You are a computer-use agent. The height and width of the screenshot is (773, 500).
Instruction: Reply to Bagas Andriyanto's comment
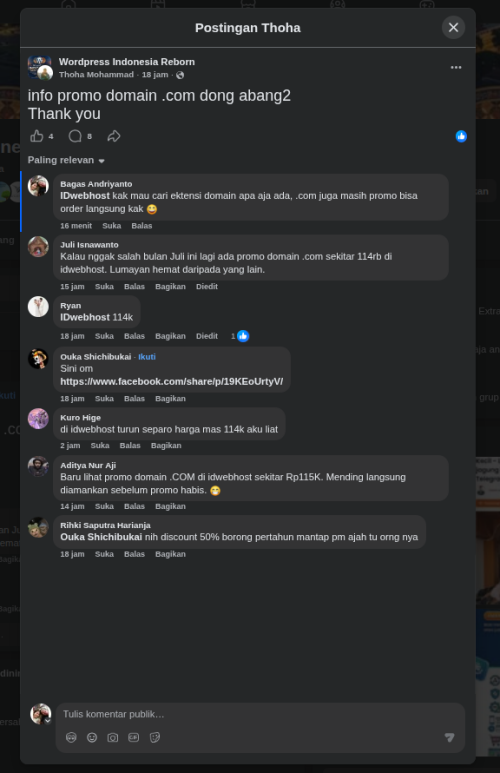click(x=142, y=226)
